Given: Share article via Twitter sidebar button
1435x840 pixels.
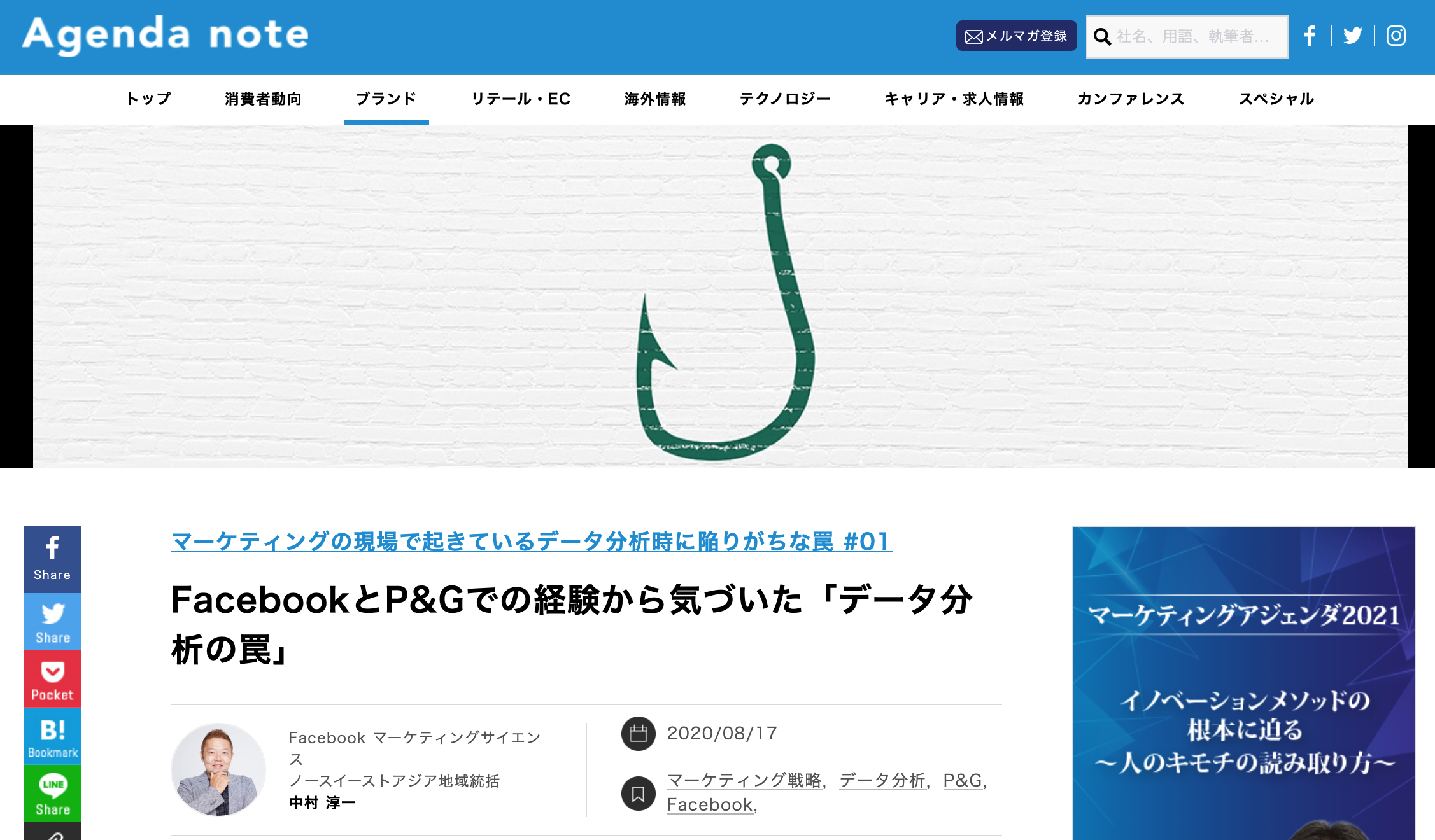Looking at the screenshot, I should (x=53, y=622).
